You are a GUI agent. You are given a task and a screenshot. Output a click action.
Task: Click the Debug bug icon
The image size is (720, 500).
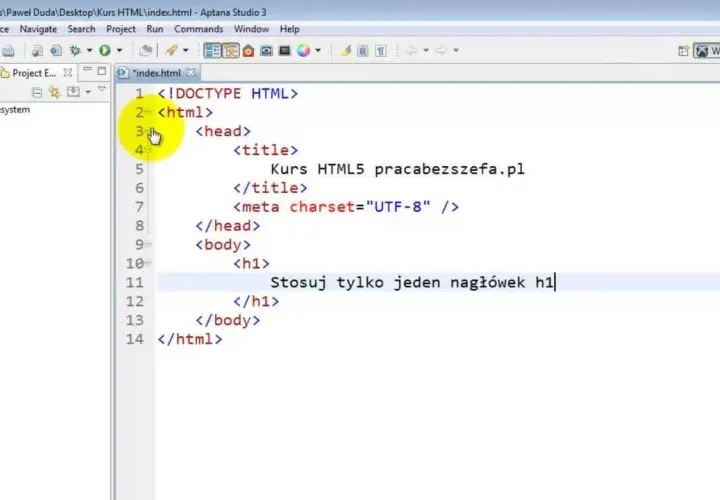(x=75, y=51)
